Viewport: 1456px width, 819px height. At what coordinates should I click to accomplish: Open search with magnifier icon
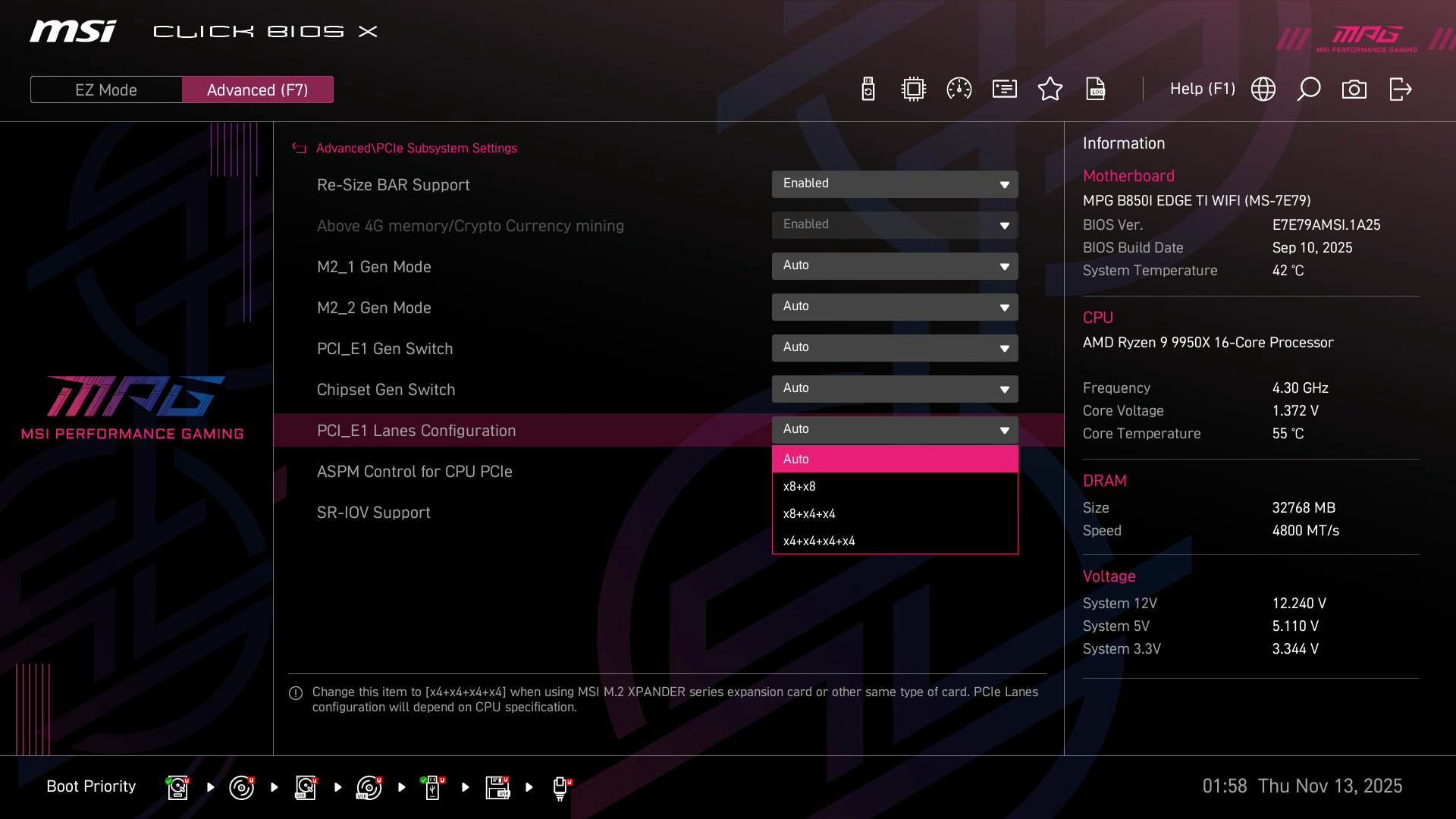(1309, 89)
